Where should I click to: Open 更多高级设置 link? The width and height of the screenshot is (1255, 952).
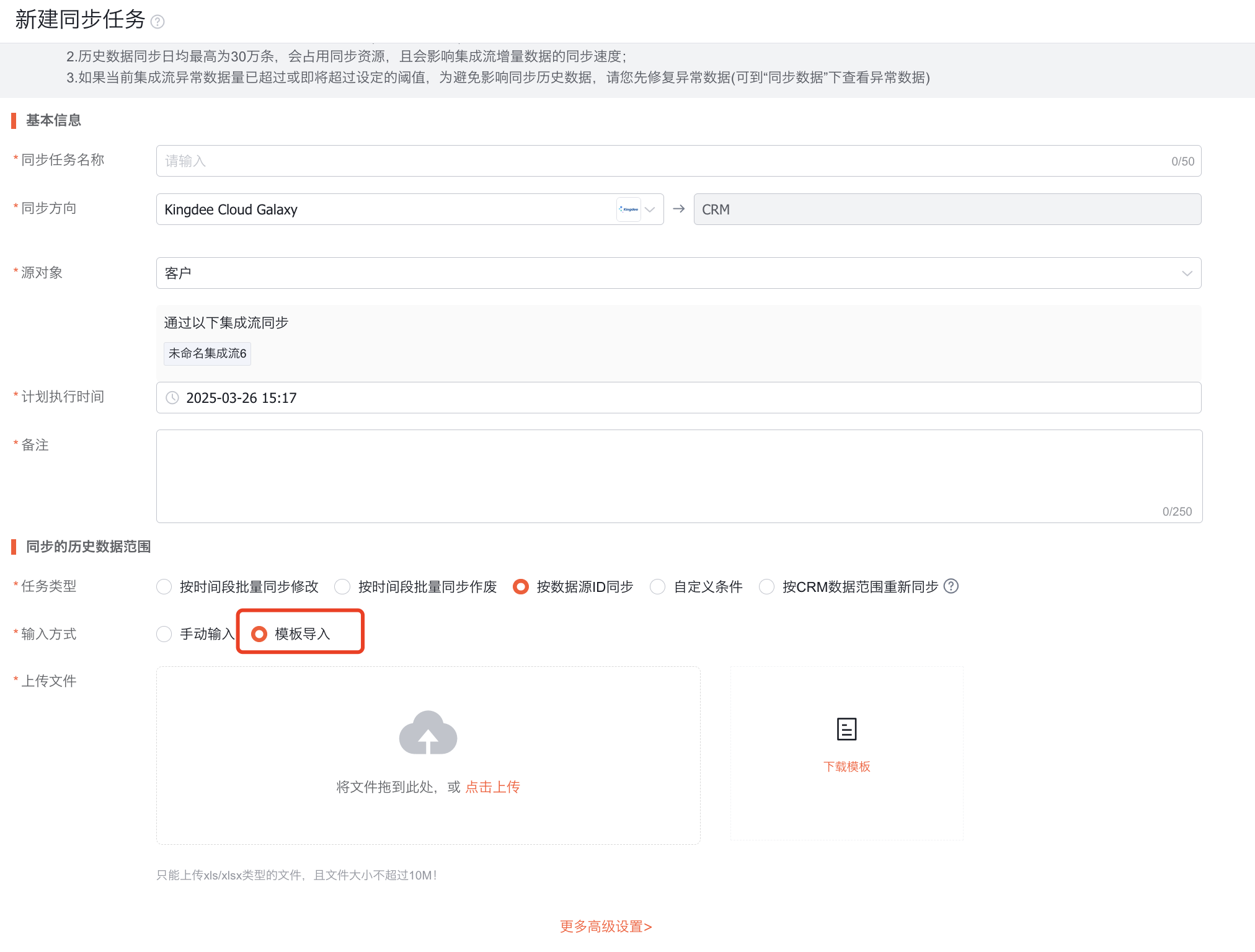click(606, 927)
